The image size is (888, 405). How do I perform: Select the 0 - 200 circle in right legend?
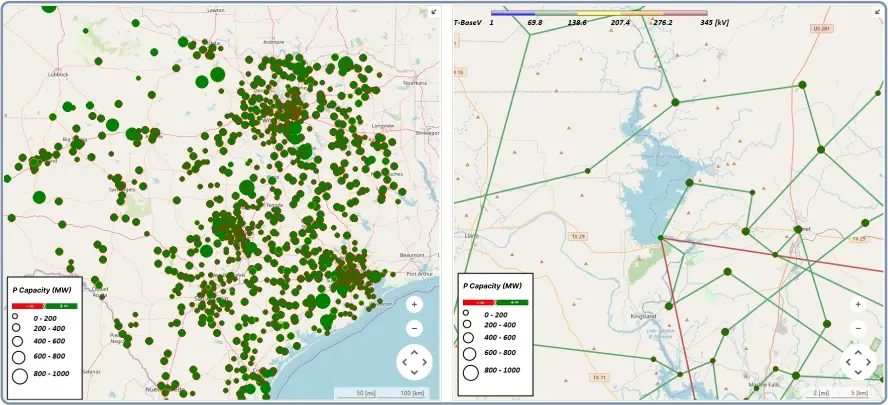[466, 313]
